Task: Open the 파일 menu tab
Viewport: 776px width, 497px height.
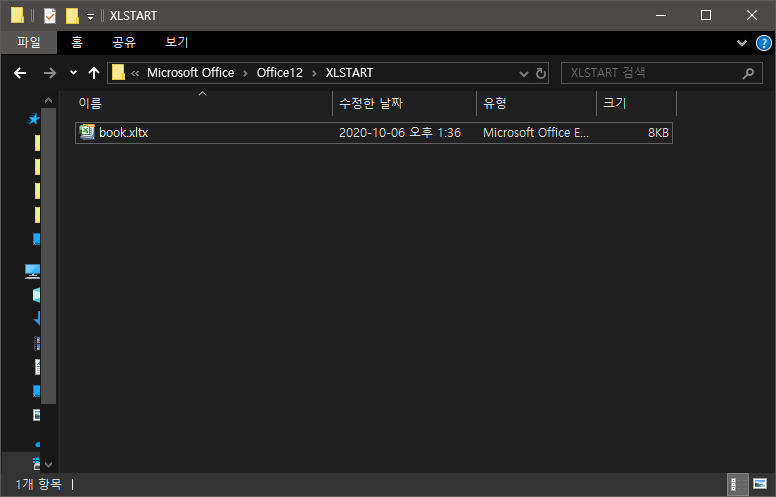Action: (29, 43)
